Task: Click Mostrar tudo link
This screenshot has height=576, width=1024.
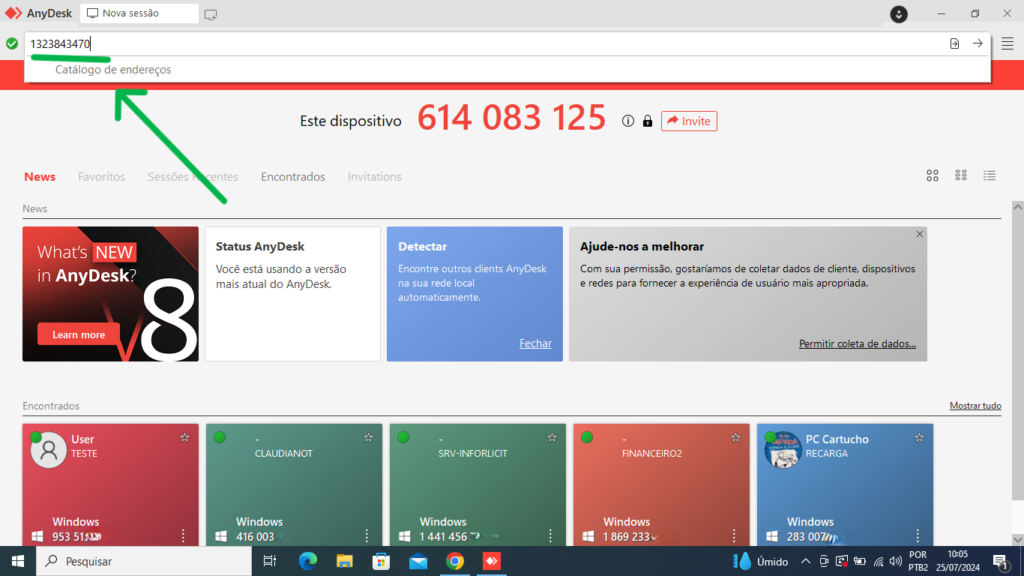Action: [975, 406]
